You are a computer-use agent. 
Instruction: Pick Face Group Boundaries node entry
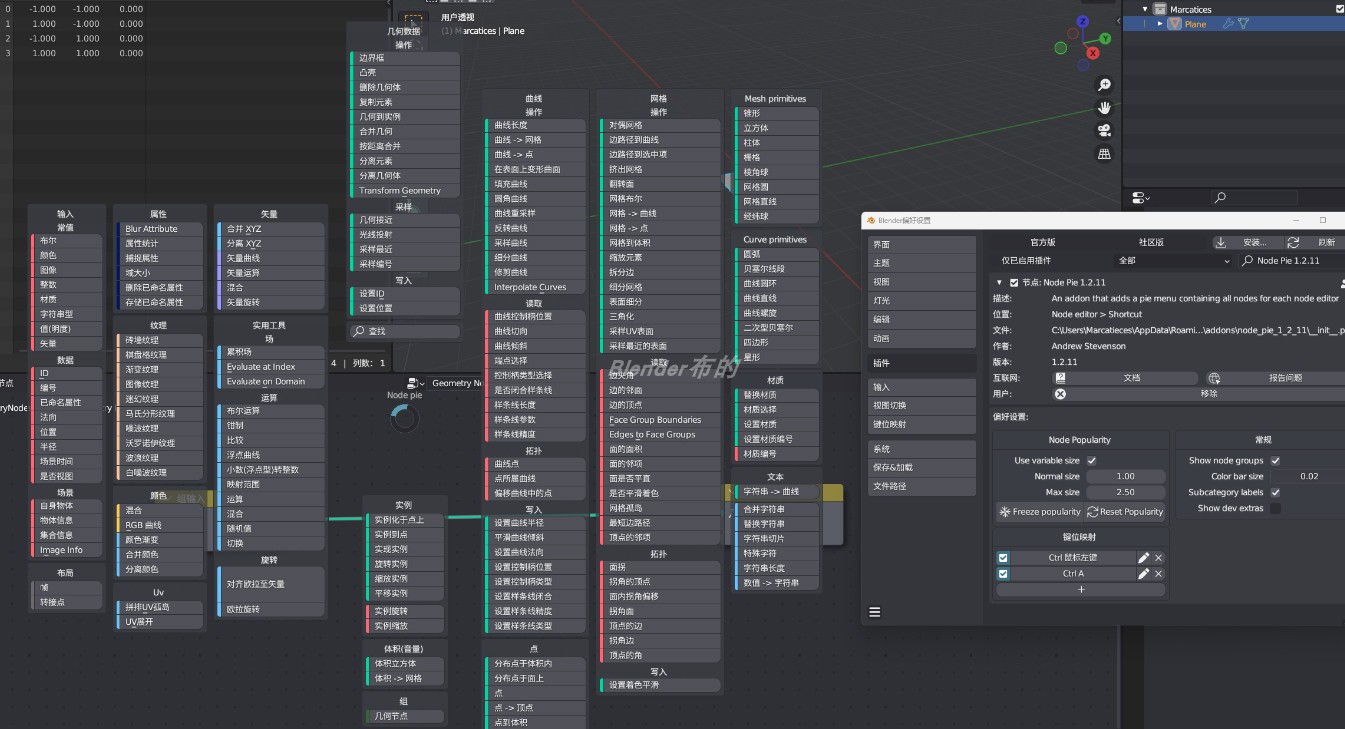click(659, 420)
